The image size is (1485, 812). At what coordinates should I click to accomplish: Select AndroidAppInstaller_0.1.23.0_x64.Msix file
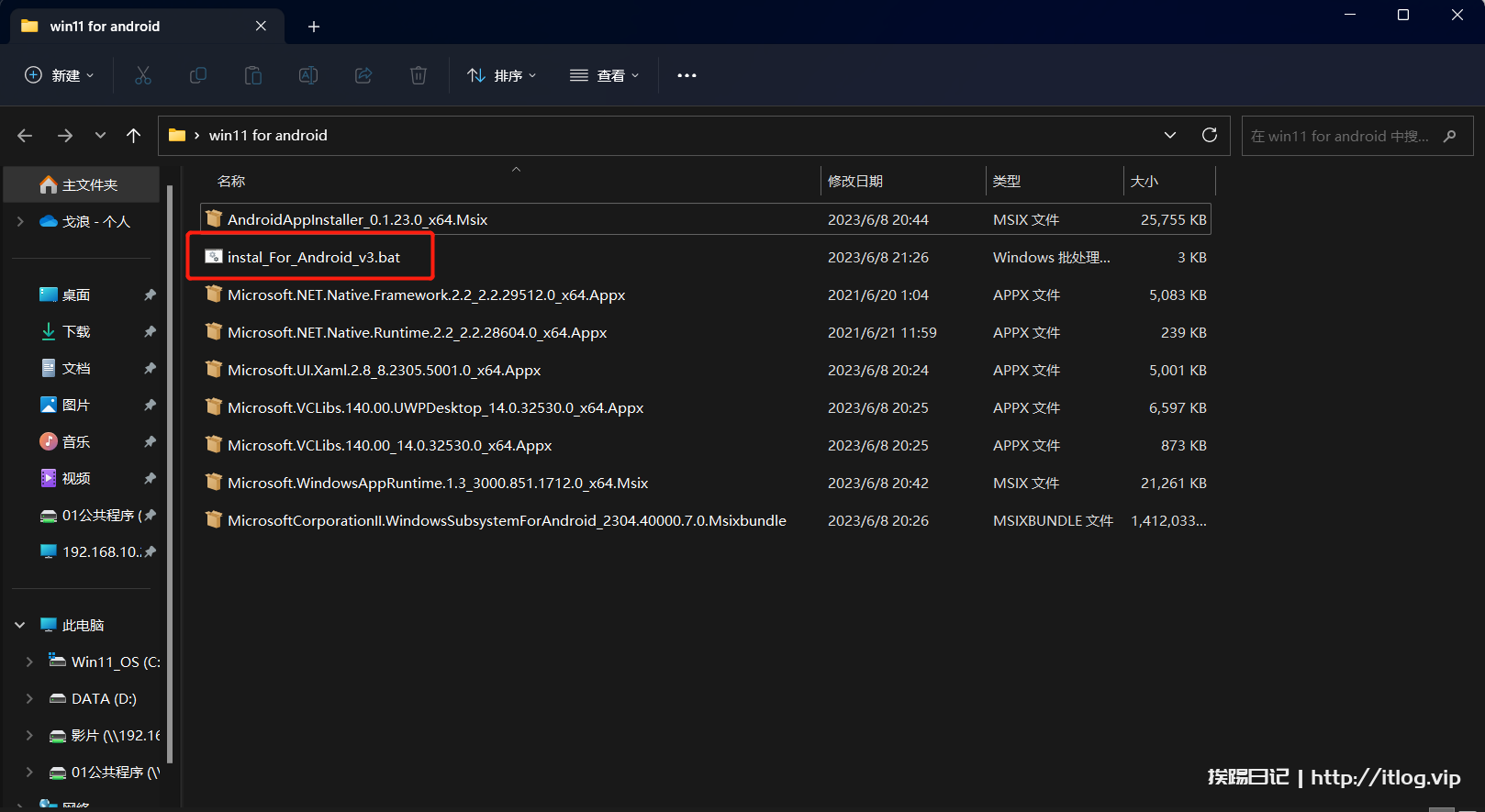coord(705,219)
